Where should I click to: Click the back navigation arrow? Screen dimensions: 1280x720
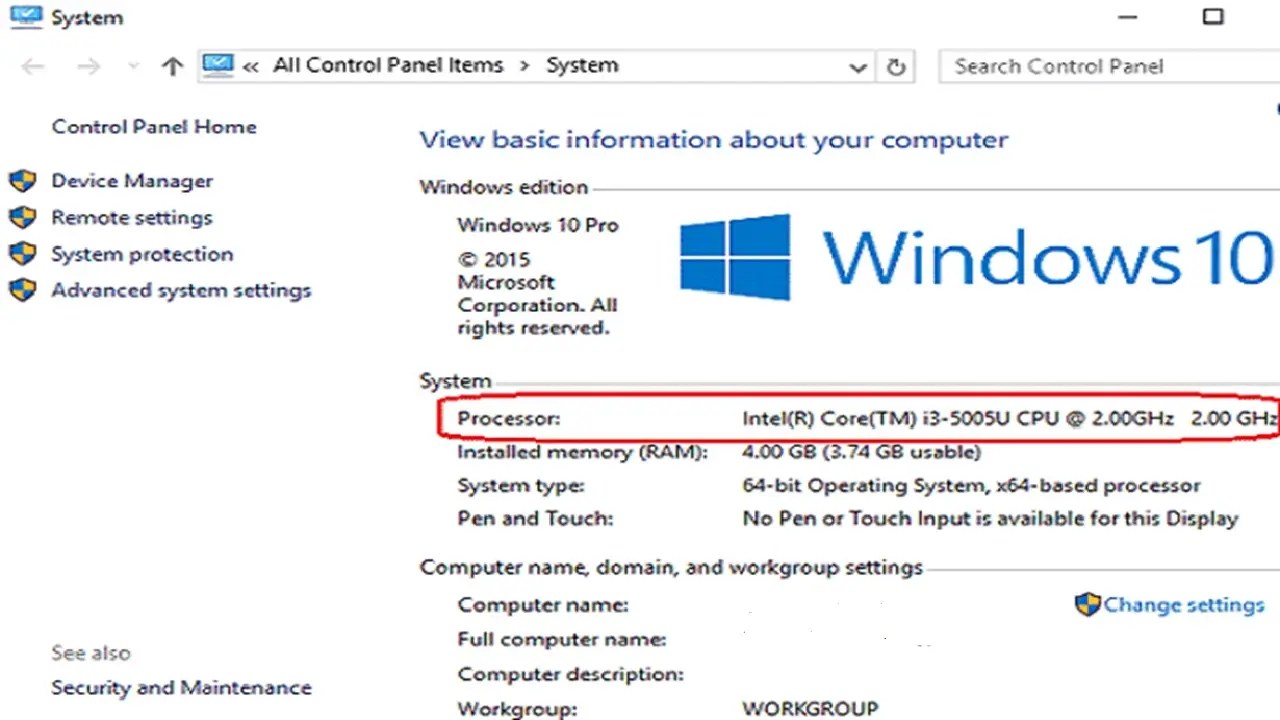[x=33, y=65]
